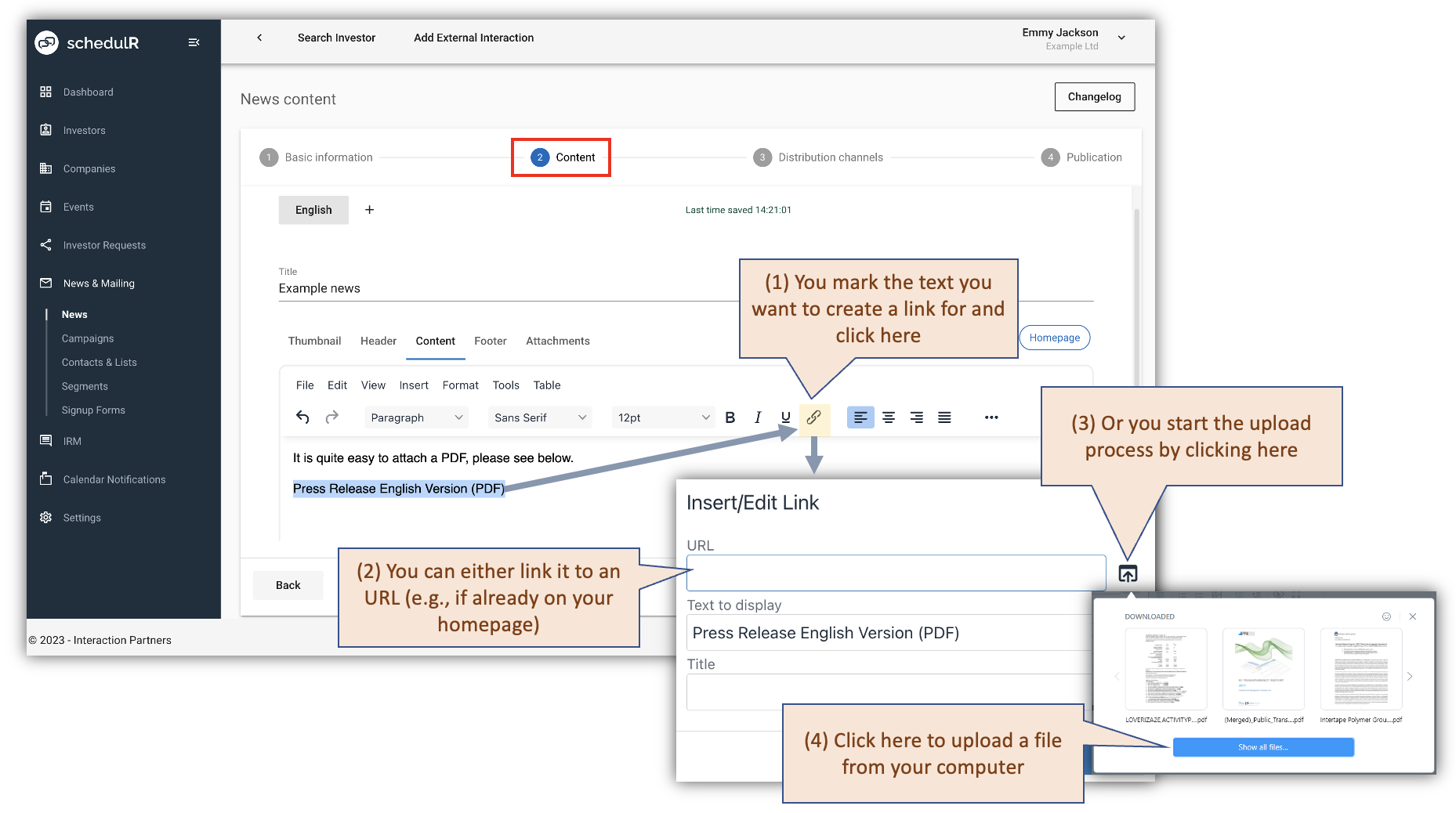This screenshot has height=813, width=1456.
Task: Undo the last edit
Action: [x=302, y=417]
